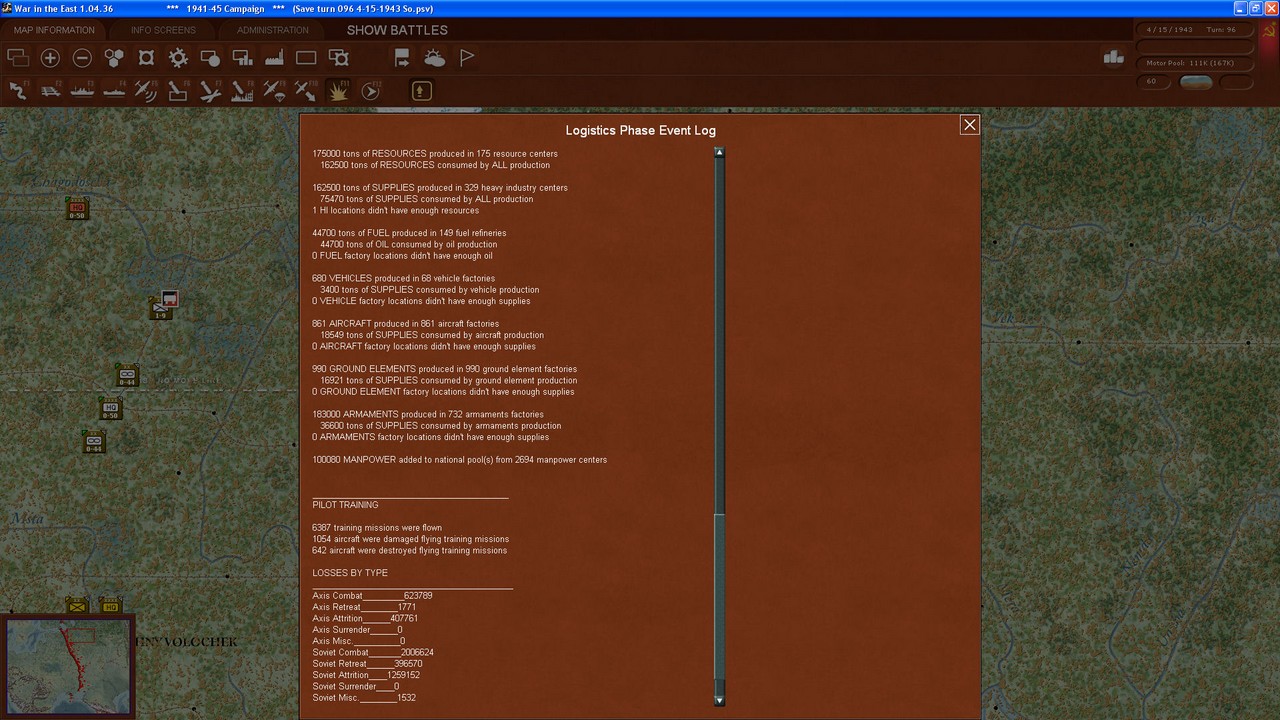Click the boxed up-arrow icon

[422, 91]
